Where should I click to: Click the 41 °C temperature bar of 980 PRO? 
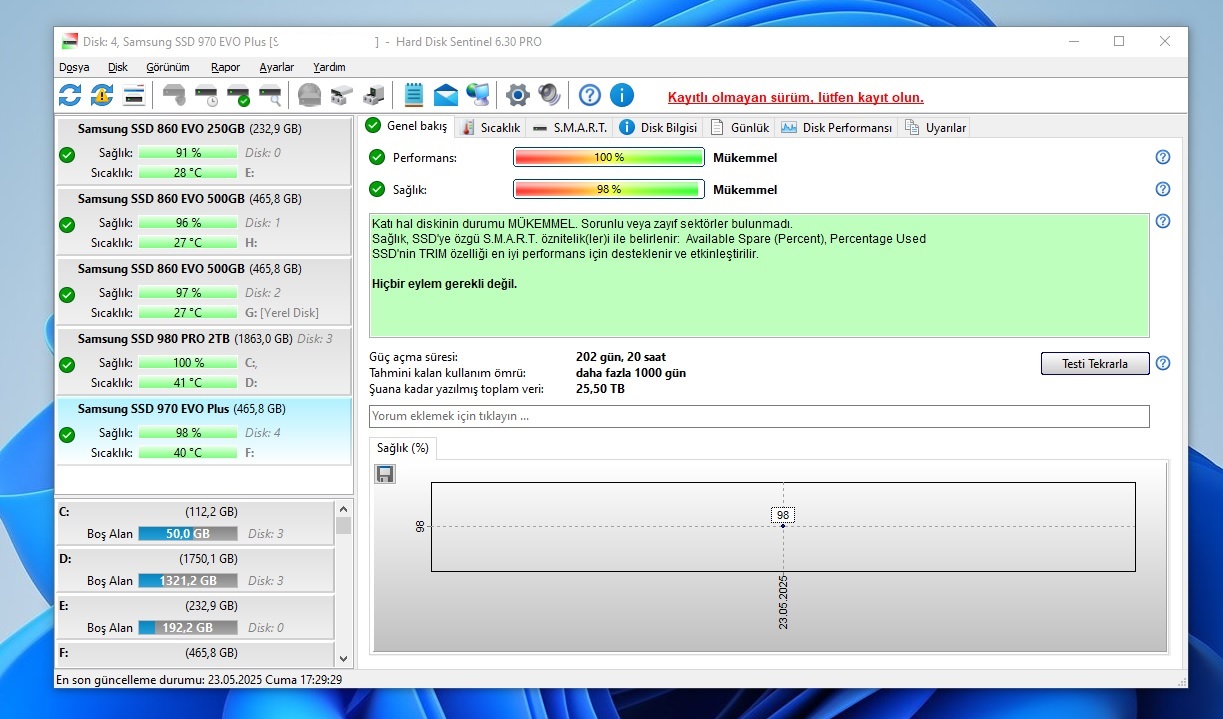188,383
